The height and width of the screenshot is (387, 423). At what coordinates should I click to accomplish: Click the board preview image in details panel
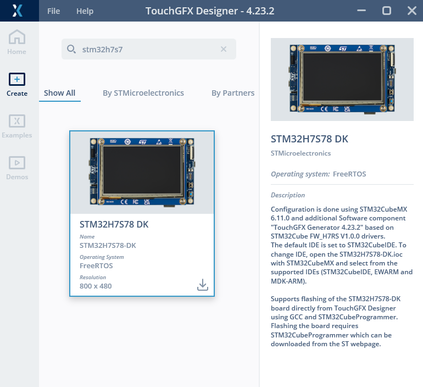(342, 79)
